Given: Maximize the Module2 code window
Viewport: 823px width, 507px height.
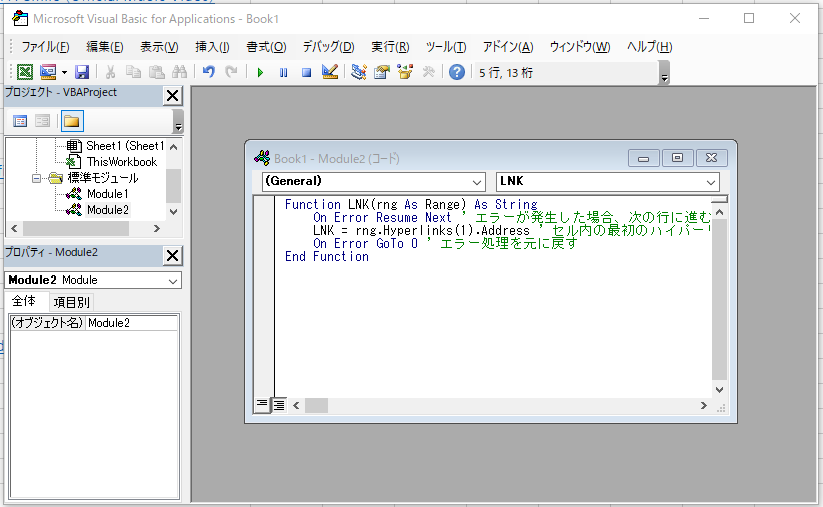Looking at the screenshot, I should click(x=678, y=158).
